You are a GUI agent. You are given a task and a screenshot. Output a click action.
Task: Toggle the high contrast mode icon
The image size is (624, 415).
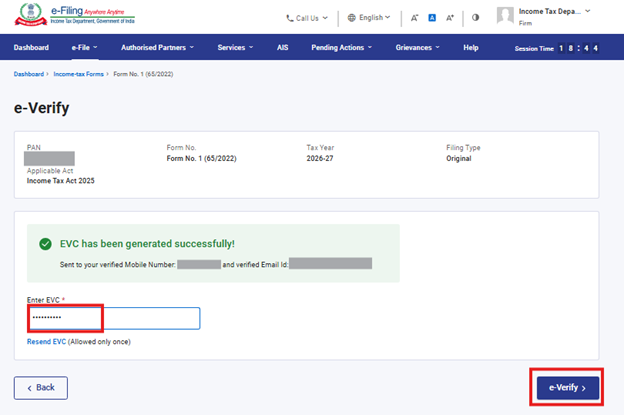coord(475,18)
